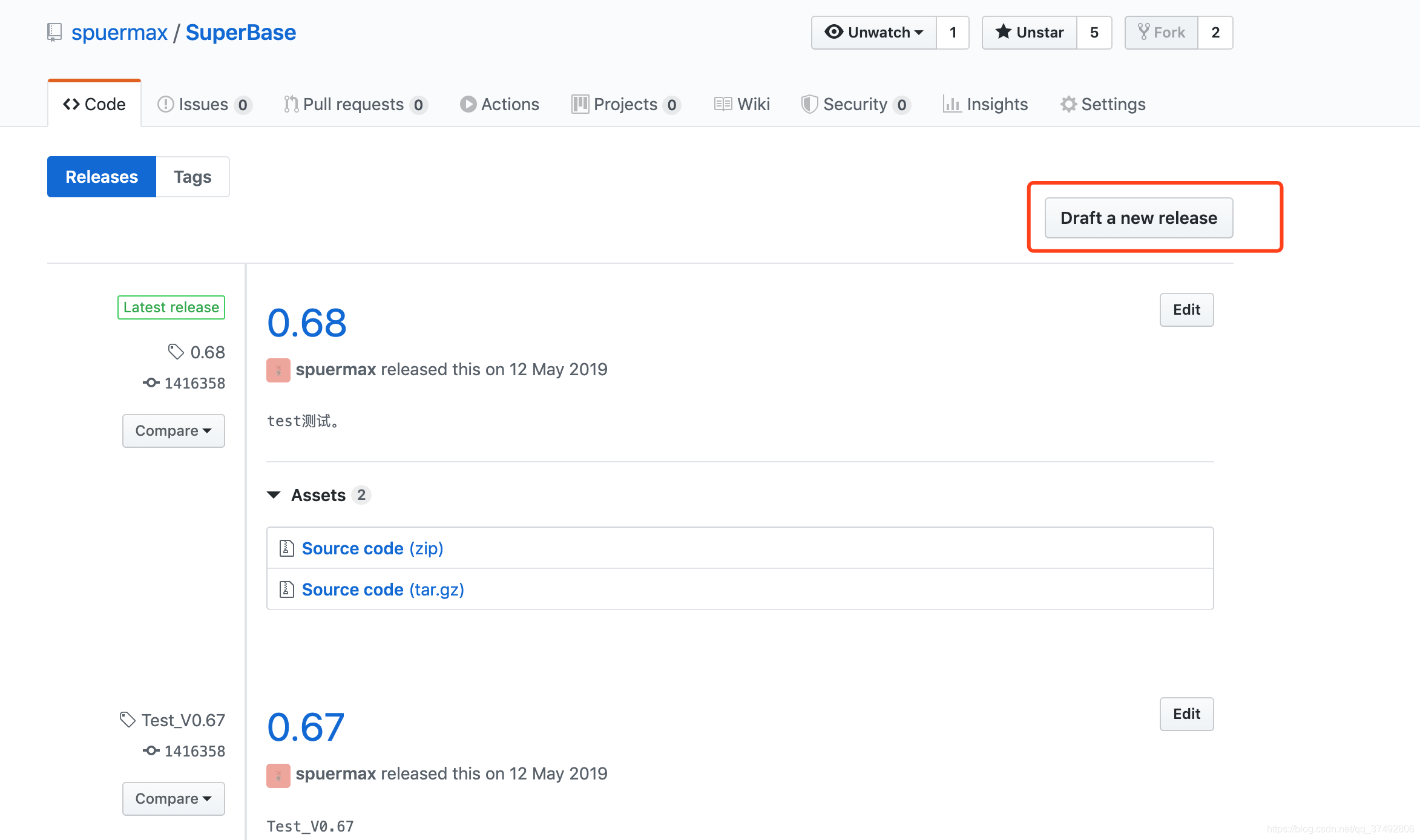Edit the 0.67 release

click(1186, 714)
